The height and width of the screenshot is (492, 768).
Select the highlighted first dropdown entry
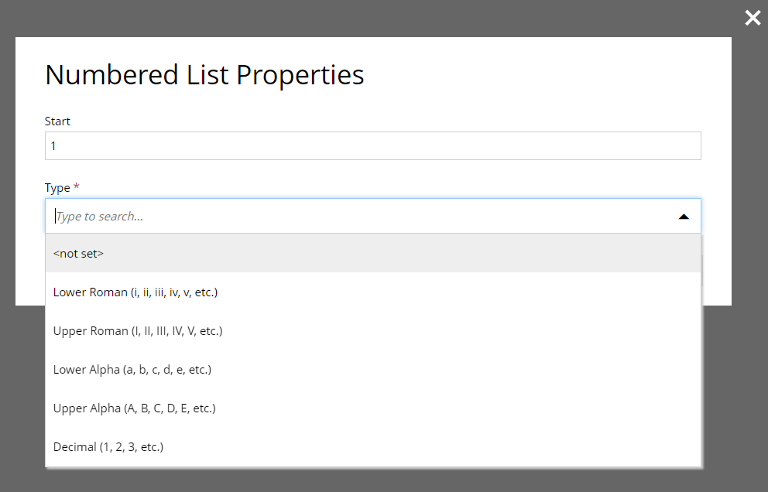point(373,253)
